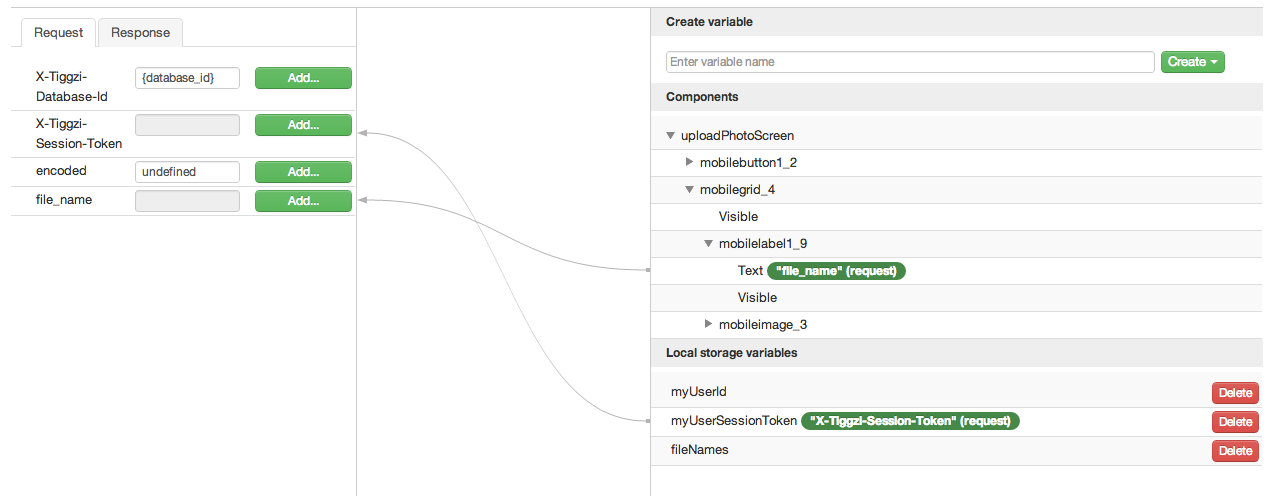Delete the fileNames storage variable

click(x=1235, y=451)
